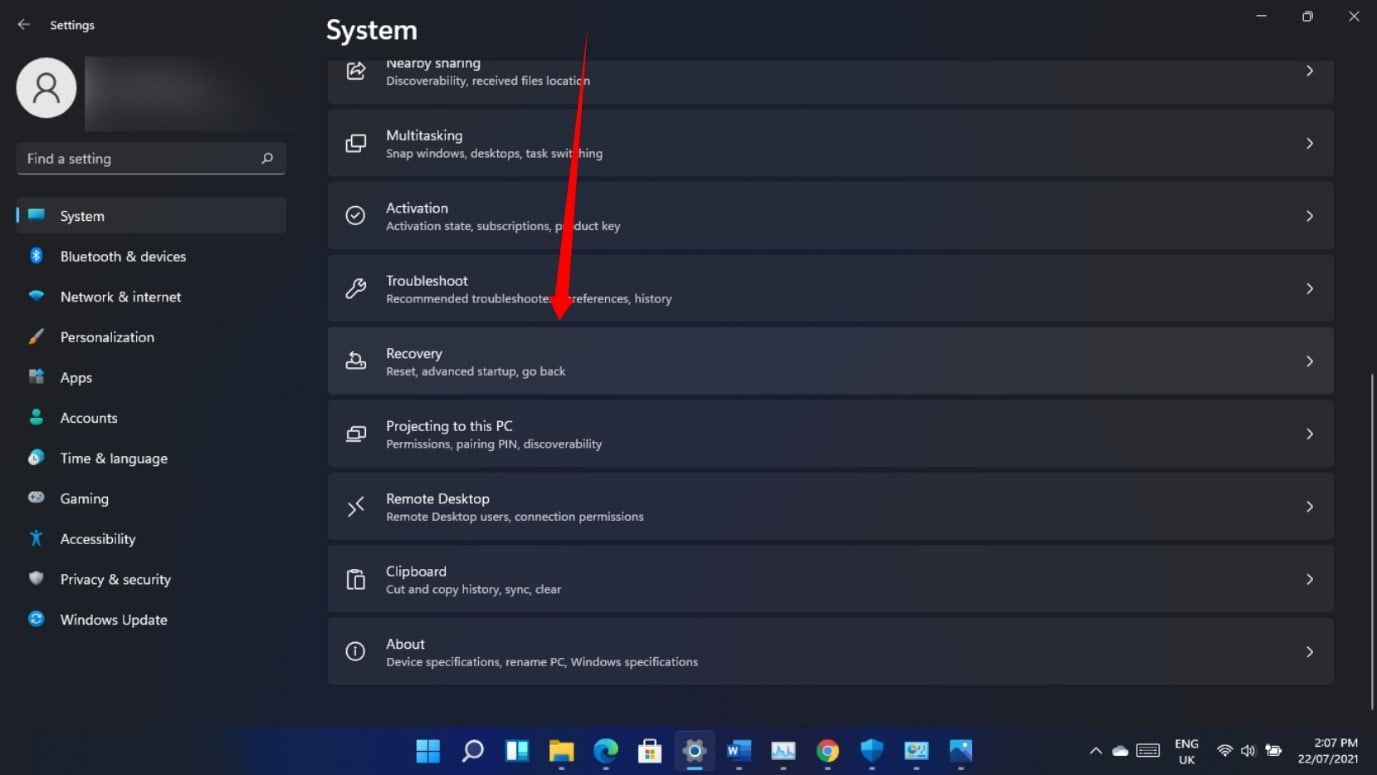This screenshot has height=775, width=1377.
Task: Select Bluetooth & devices in the sidebar
Action: [122, 256]
